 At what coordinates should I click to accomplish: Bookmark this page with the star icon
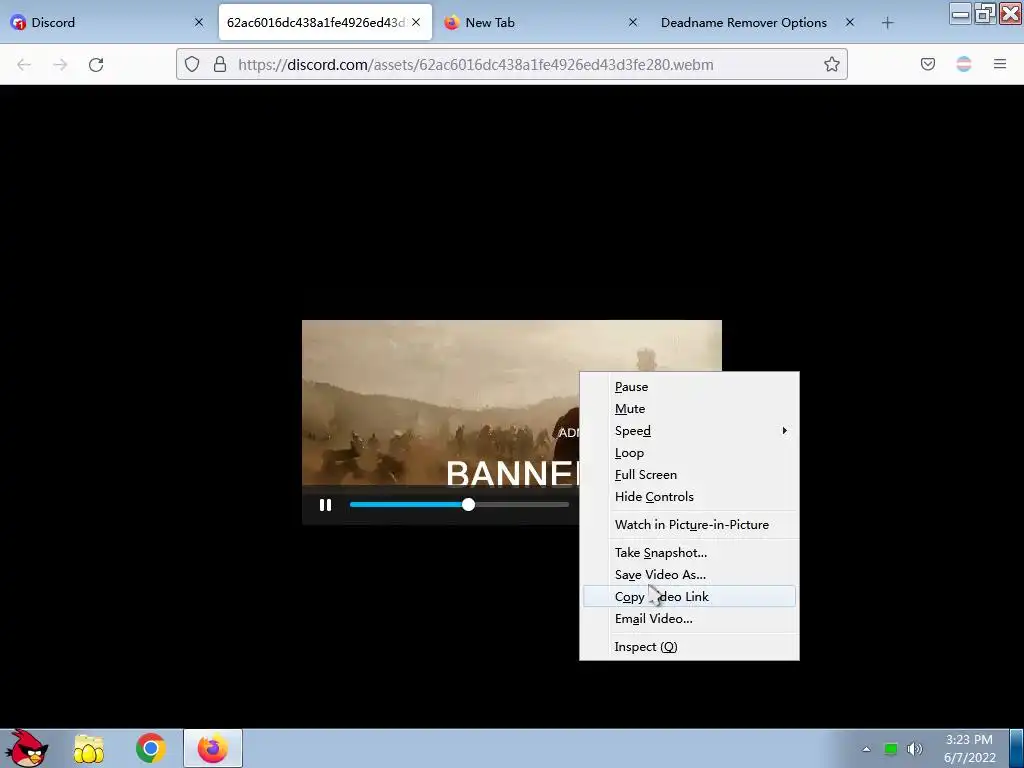(831, 64)
